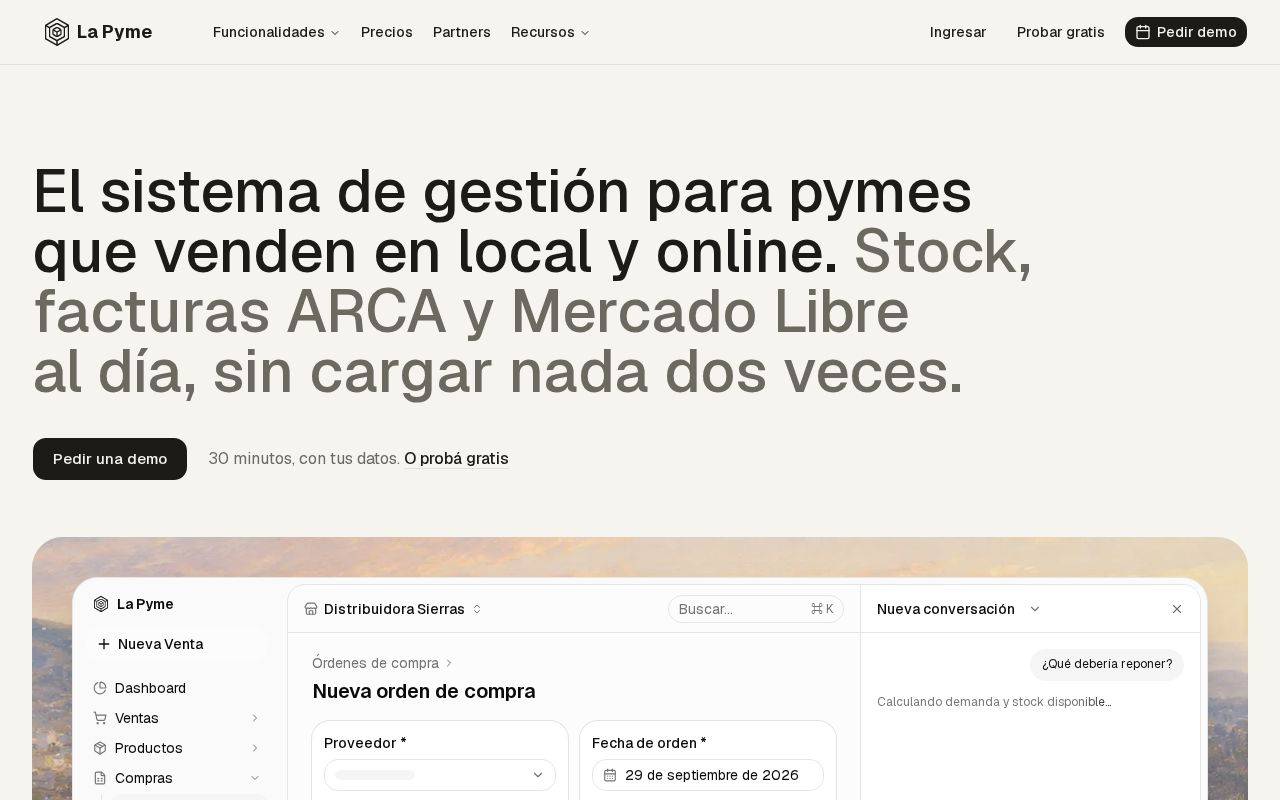Click the Pedir una demo hero button
The height and width of the screenshot is (800, 1280).
(110, 459)
